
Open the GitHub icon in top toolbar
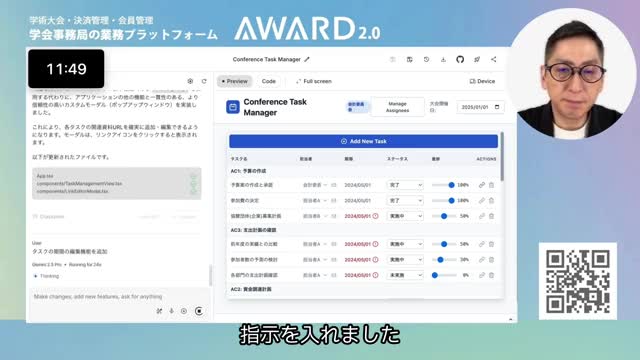[460, 60]
